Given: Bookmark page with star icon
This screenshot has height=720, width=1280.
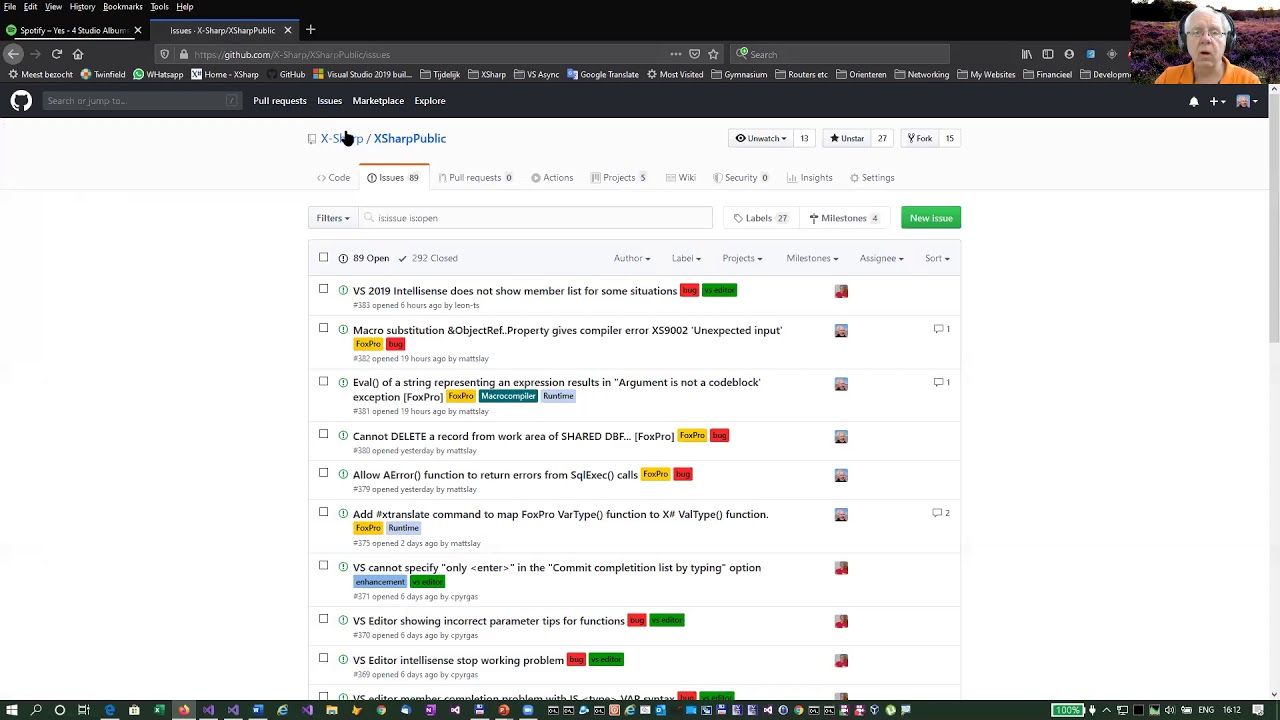Looking at the screenshot, I should (713, 54).
